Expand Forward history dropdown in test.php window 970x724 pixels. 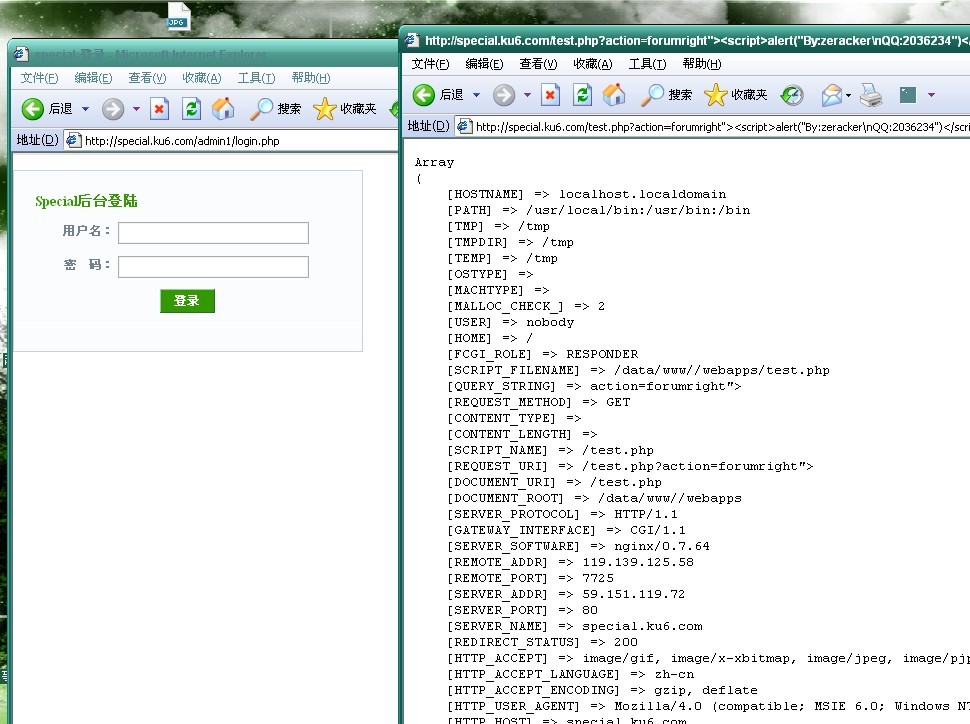(x=527, y=95)
